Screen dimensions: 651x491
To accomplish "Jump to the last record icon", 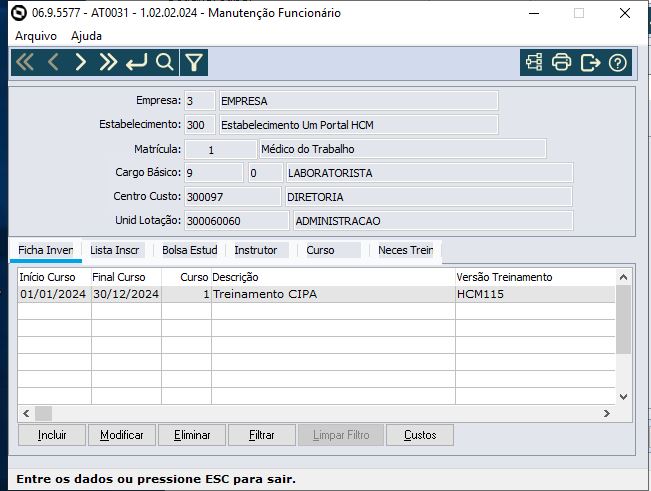I will [x=108, y=63].
